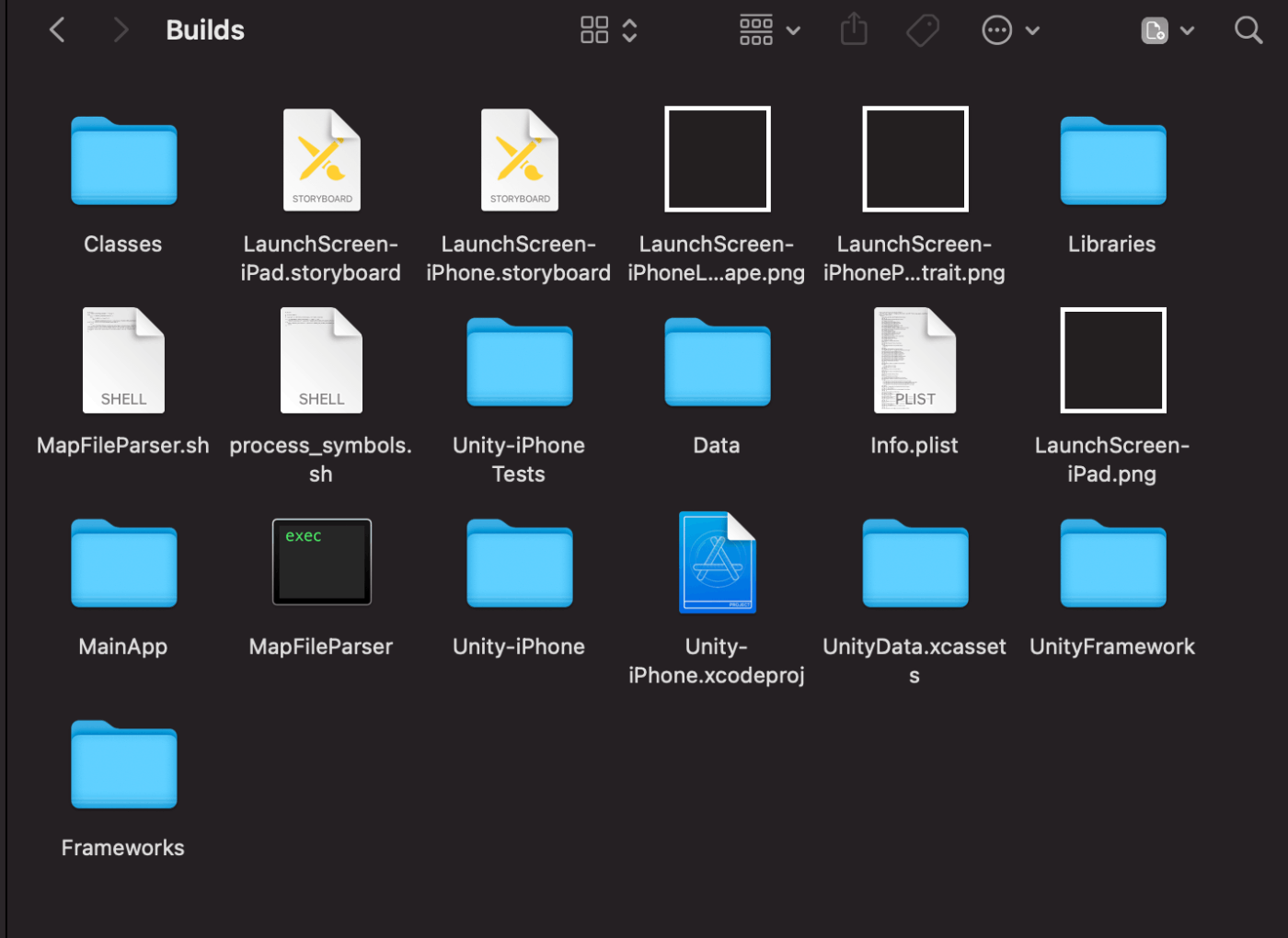
Task: Select the LaunchScreen-iPad.png thumbnail
Action: coord(1113,360)
